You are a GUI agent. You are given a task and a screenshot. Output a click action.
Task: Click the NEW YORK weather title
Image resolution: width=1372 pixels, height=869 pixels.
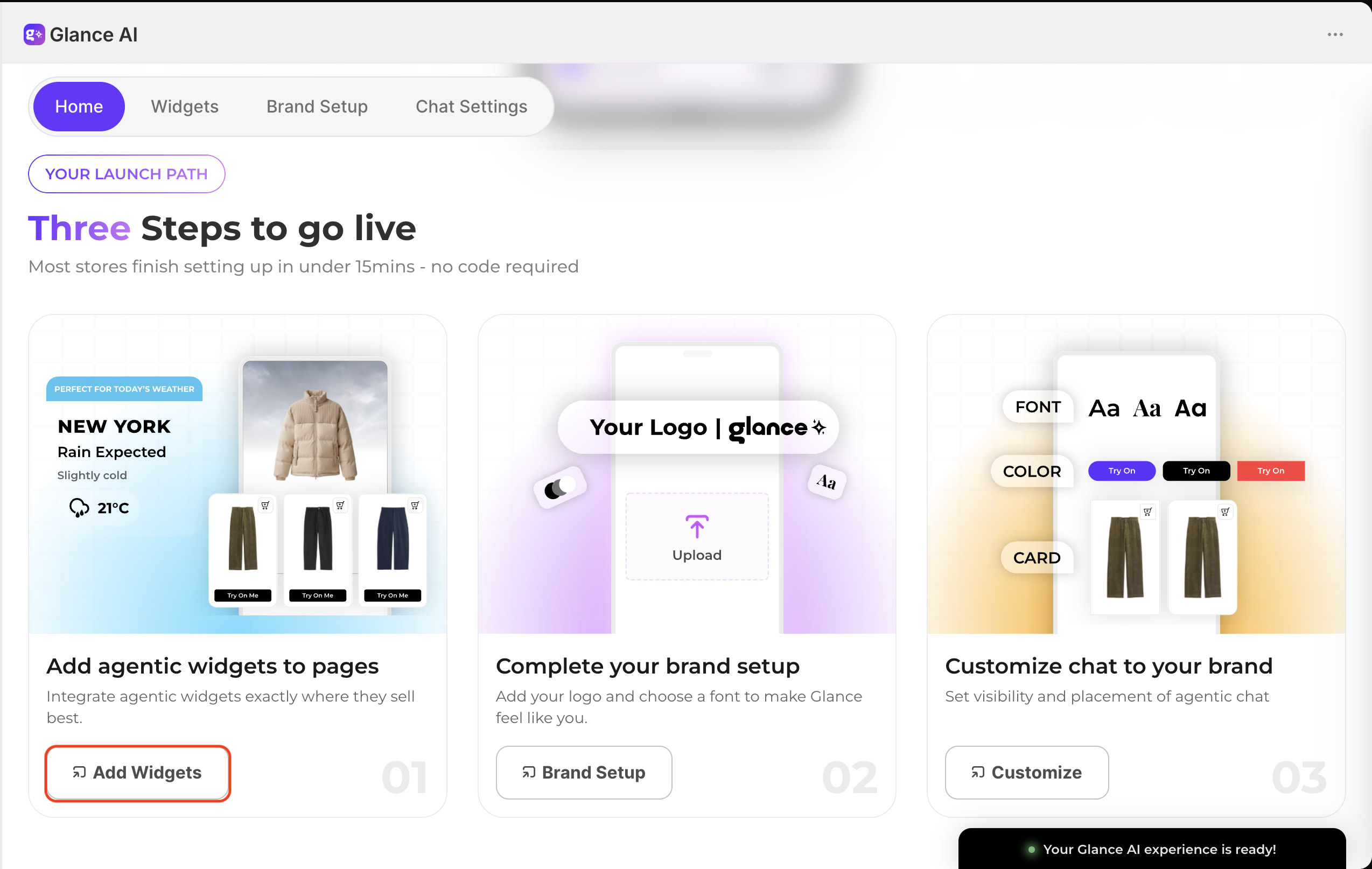click(x=114, y=426)
